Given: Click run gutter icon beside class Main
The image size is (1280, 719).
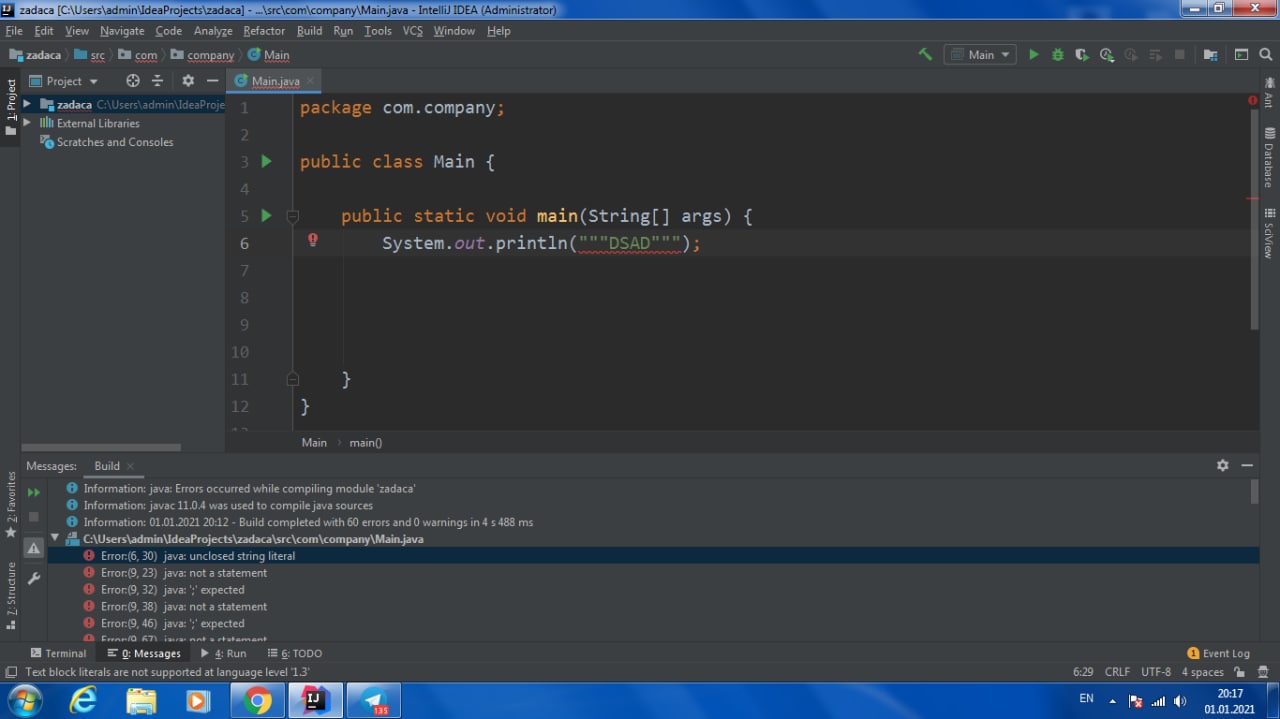Looking at the screenshot, I should pos(266,161).
